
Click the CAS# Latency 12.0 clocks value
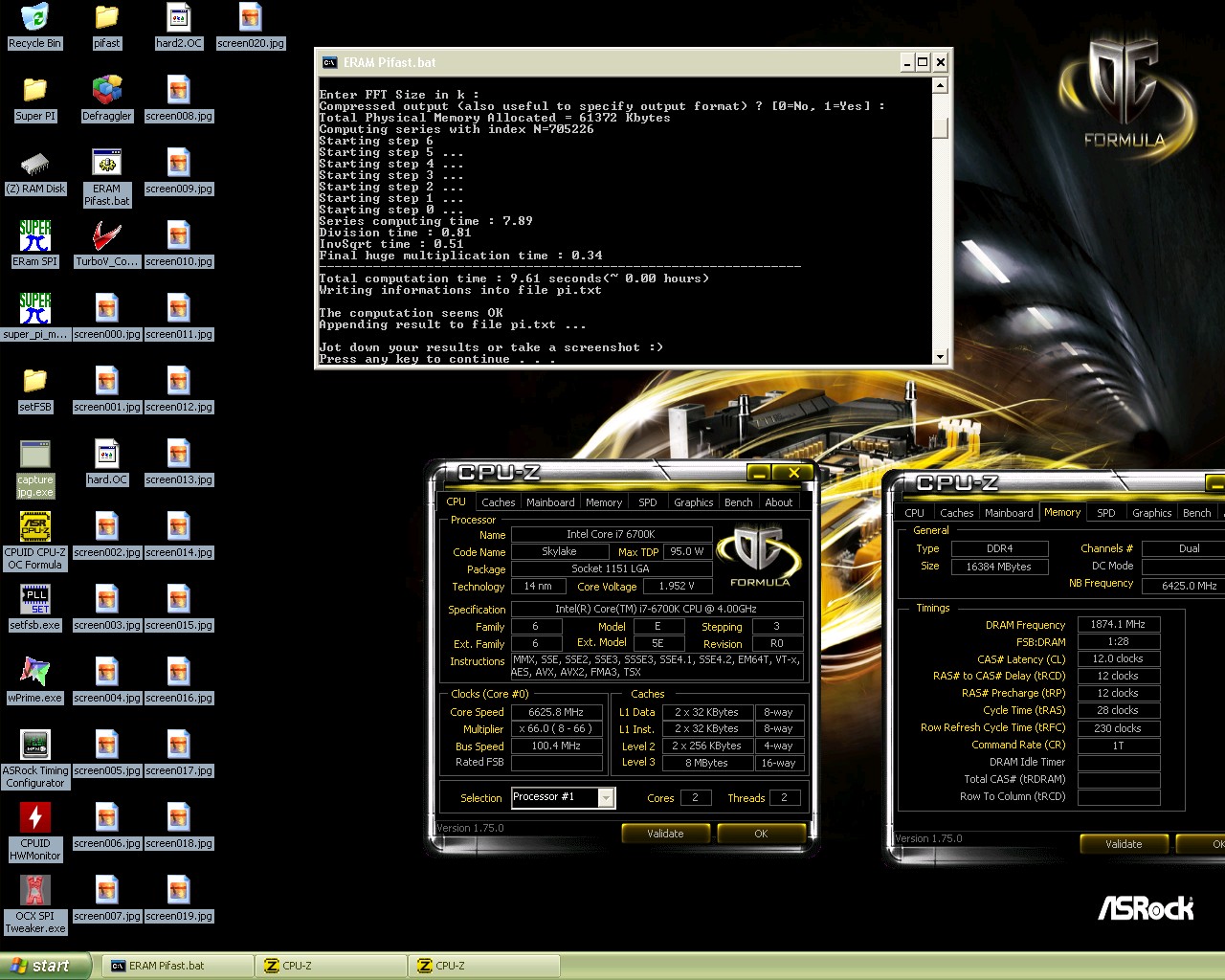click(1118, 658)
